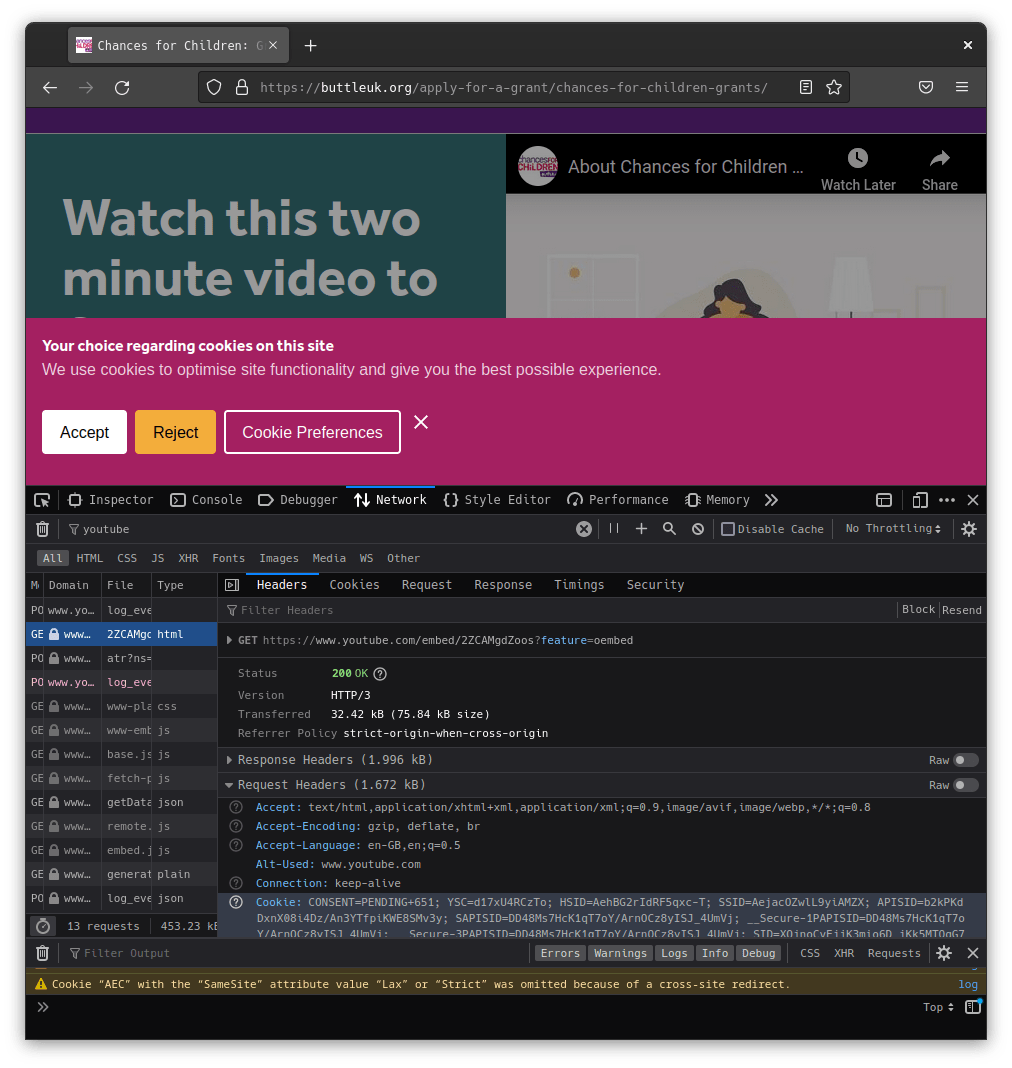Open the Timings tab of request details

(x=579, y=585)
